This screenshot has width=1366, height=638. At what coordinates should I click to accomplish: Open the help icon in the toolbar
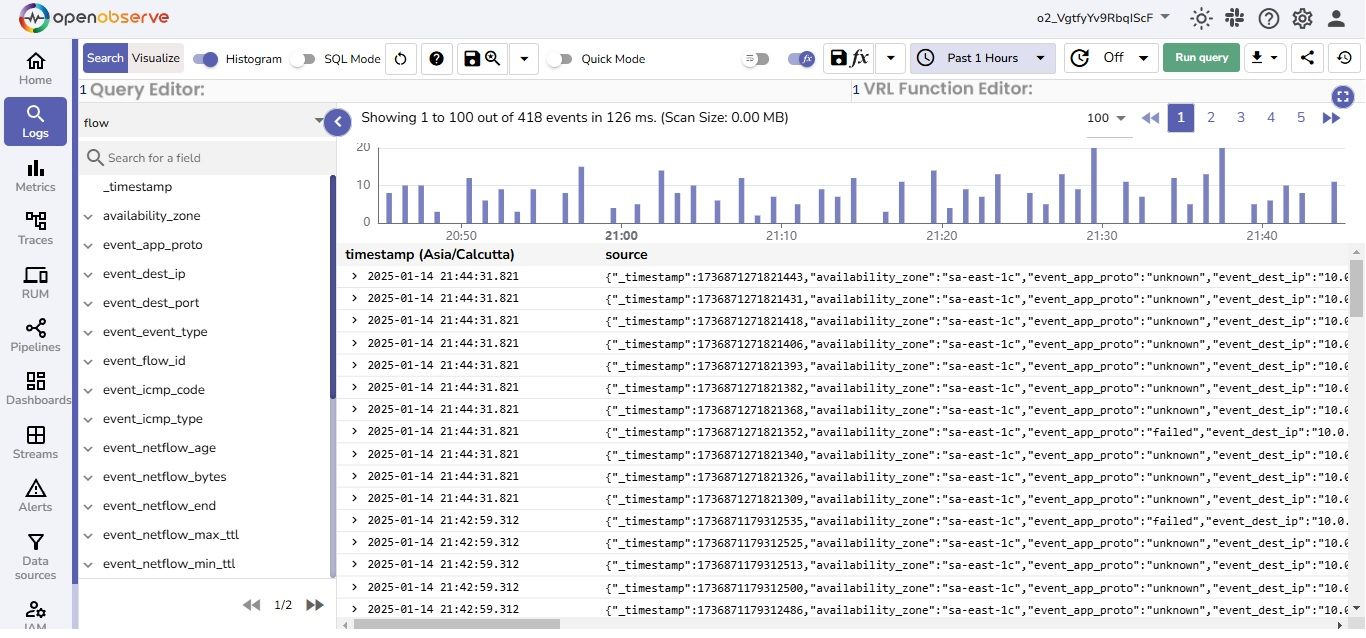(437, 58)
